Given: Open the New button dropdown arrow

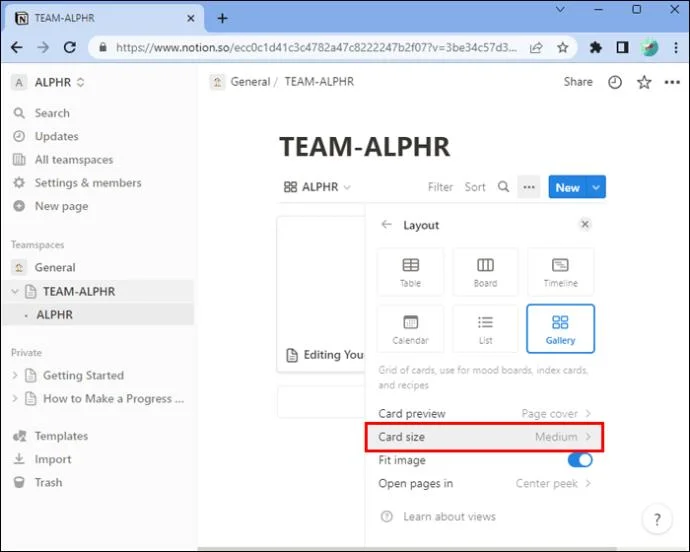Looking at the screenshot, I should coord(596,187).
